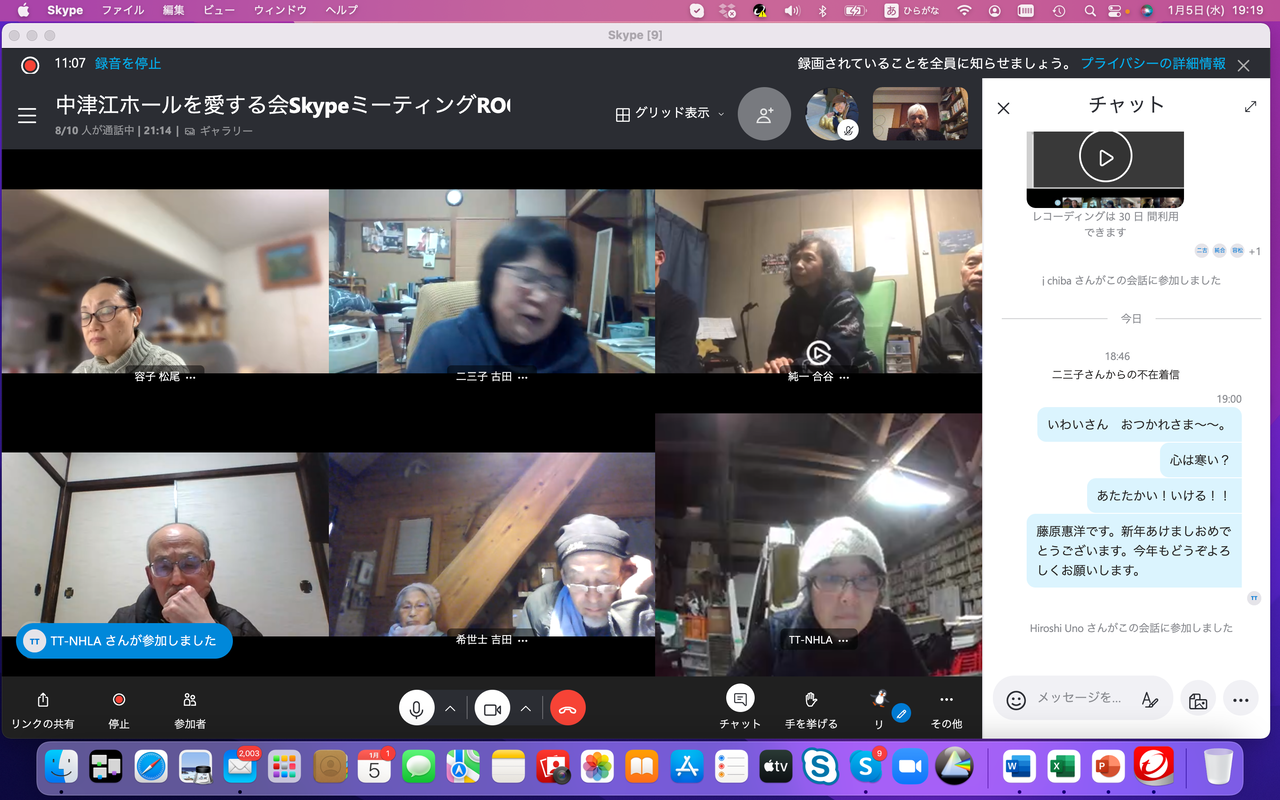Select the muted participant avatar thumbnail
Screen dimensions: 1280x800
pos(832,114)
